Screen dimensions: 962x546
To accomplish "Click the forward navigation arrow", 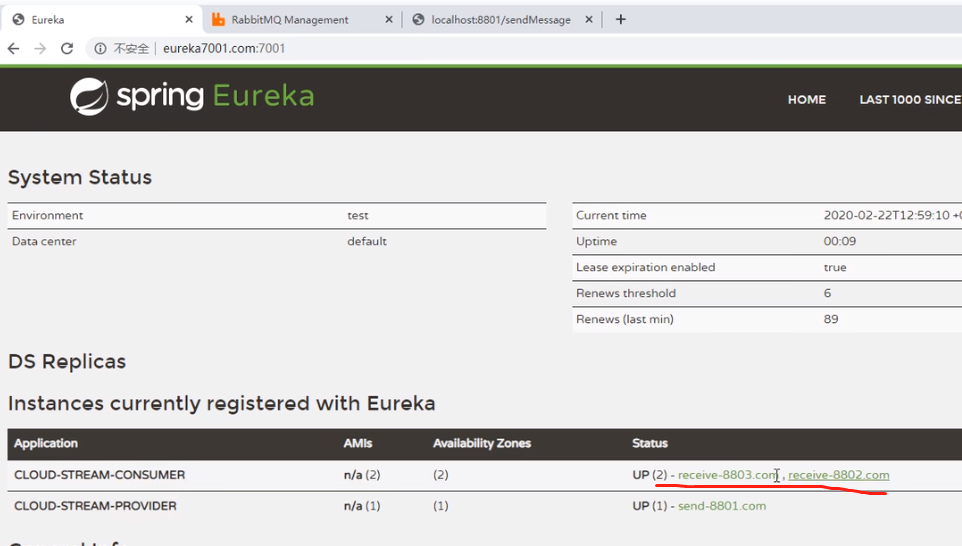I will coord(40,48).
